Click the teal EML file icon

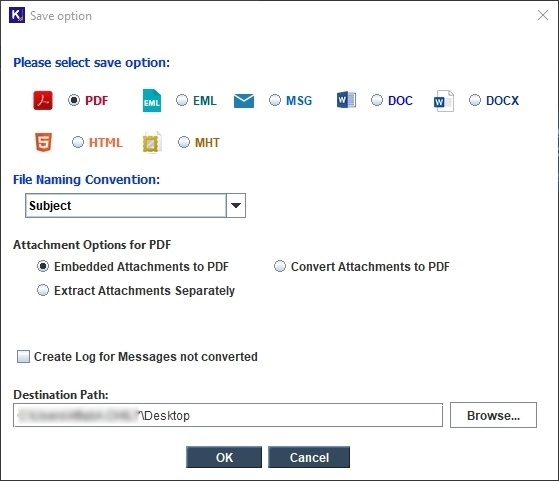coord(152,101)
